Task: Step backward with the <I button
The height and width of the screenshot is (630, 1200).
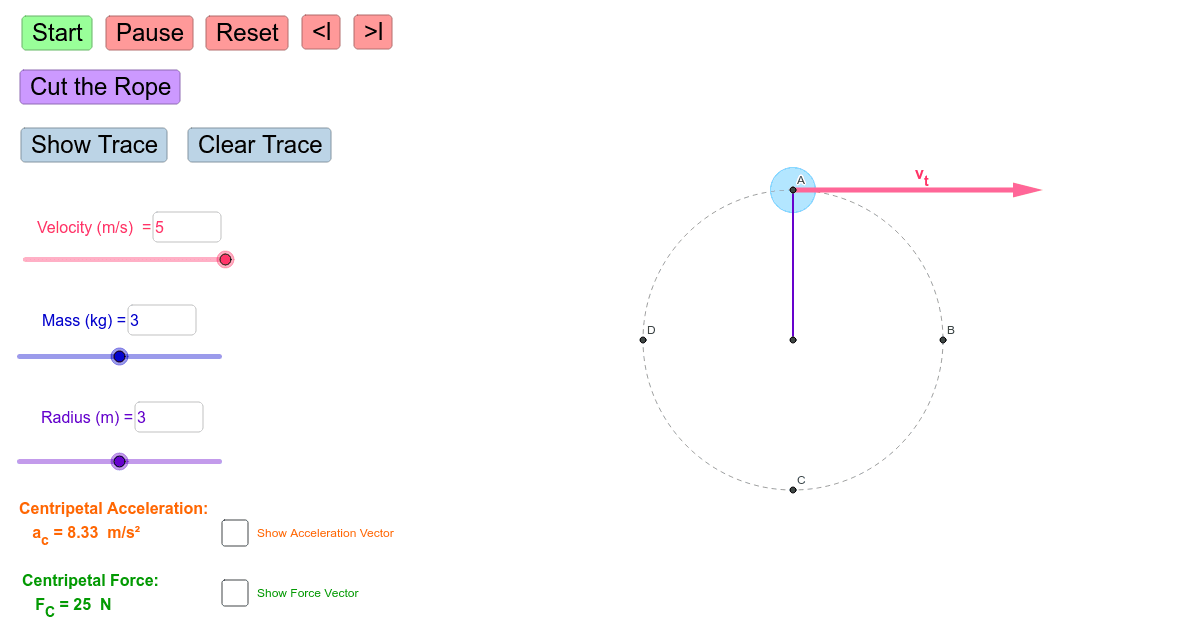Action: click(322, 32)
